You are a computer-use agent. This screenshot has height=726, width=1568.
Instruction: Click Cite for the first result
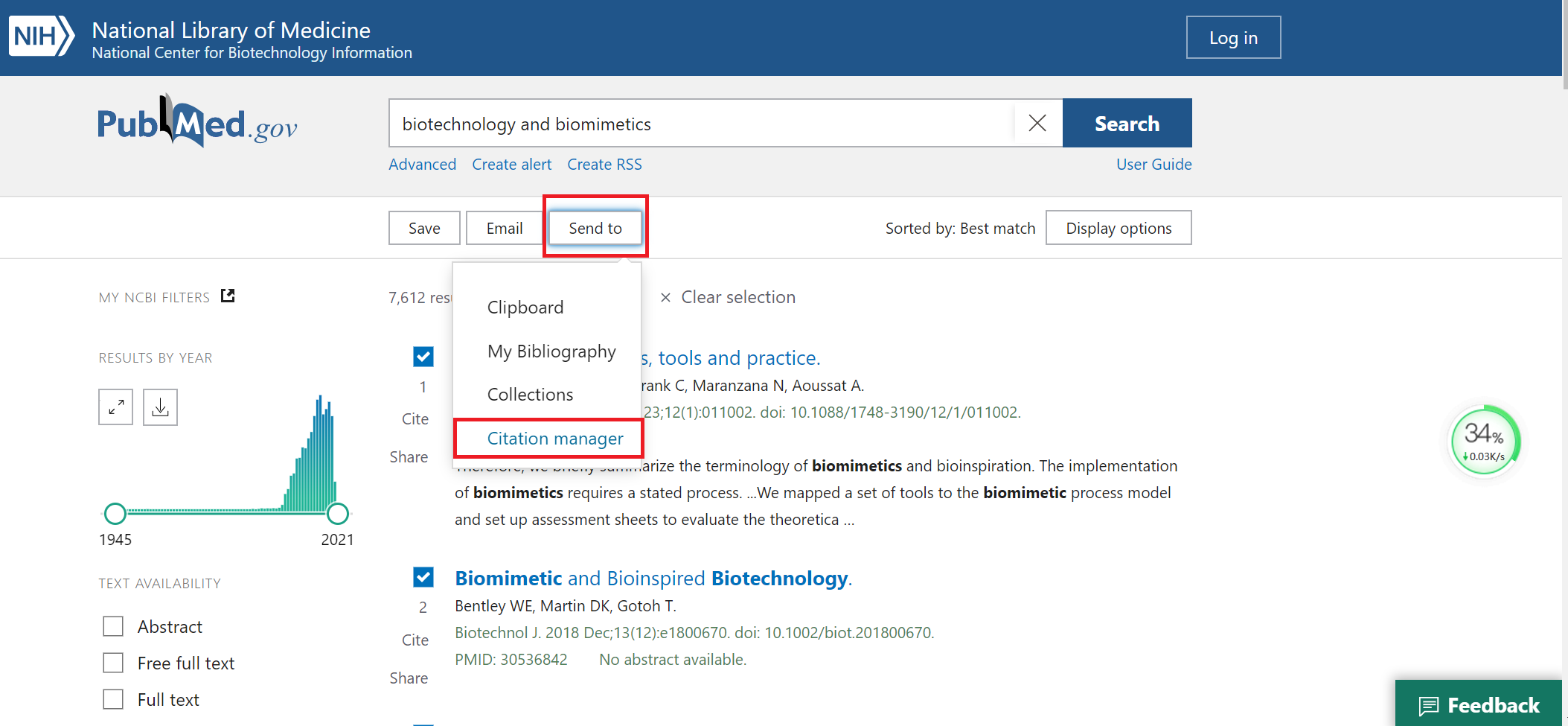(415, 419)
